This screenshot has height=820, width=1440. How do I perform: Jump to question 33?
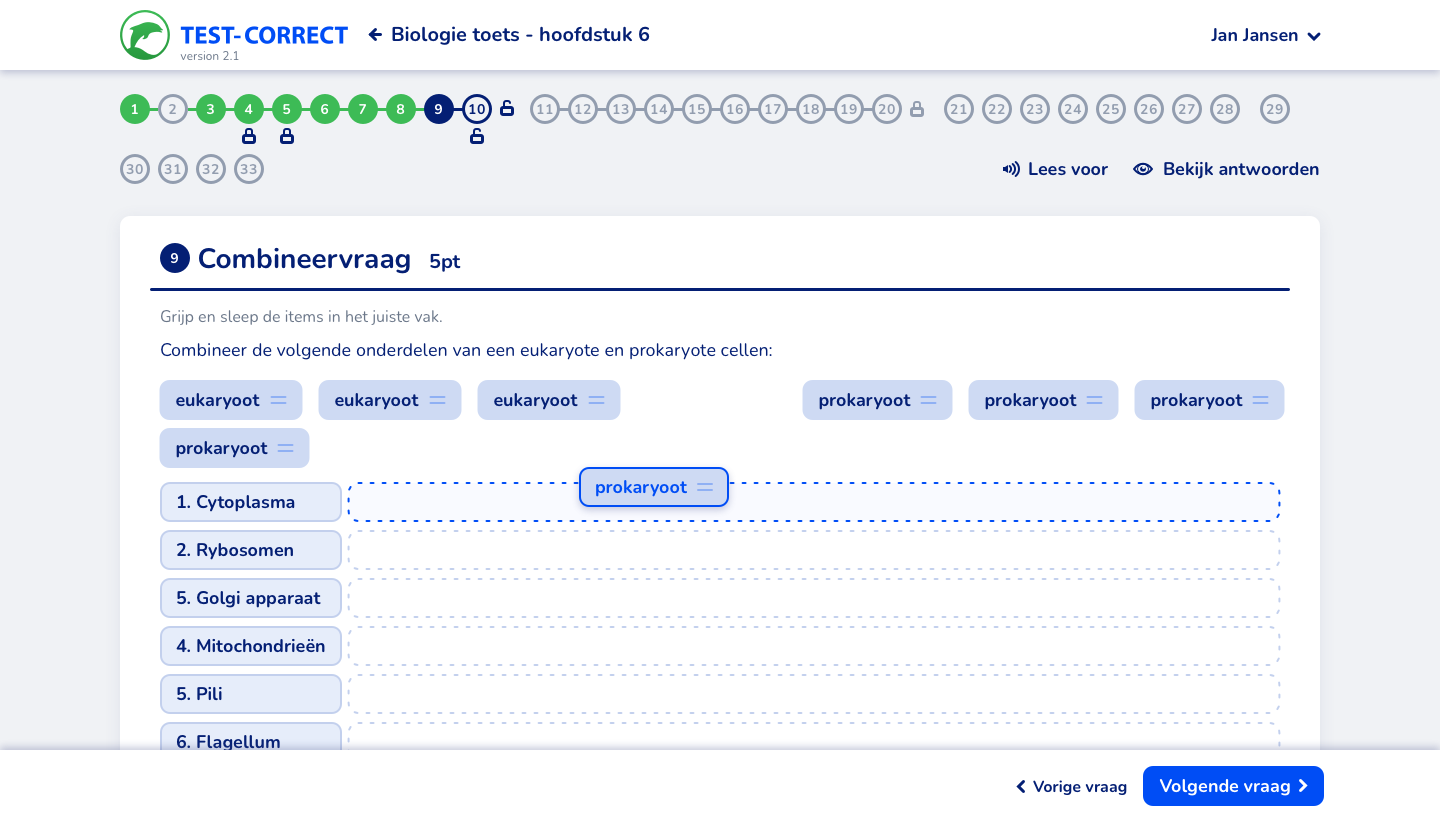(x=249, y=169)
